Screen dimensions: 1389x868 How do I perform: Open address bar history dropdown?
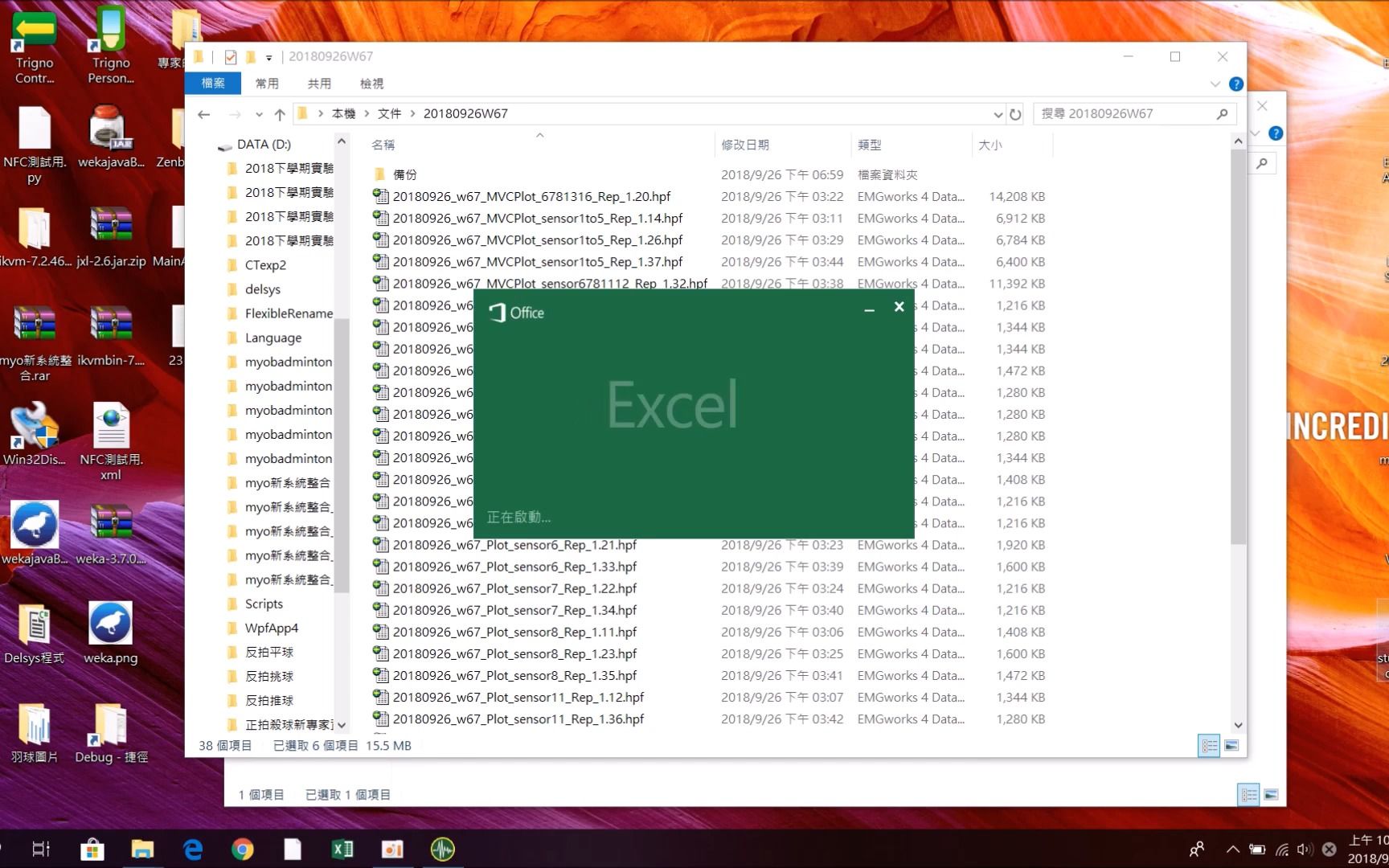998,114
